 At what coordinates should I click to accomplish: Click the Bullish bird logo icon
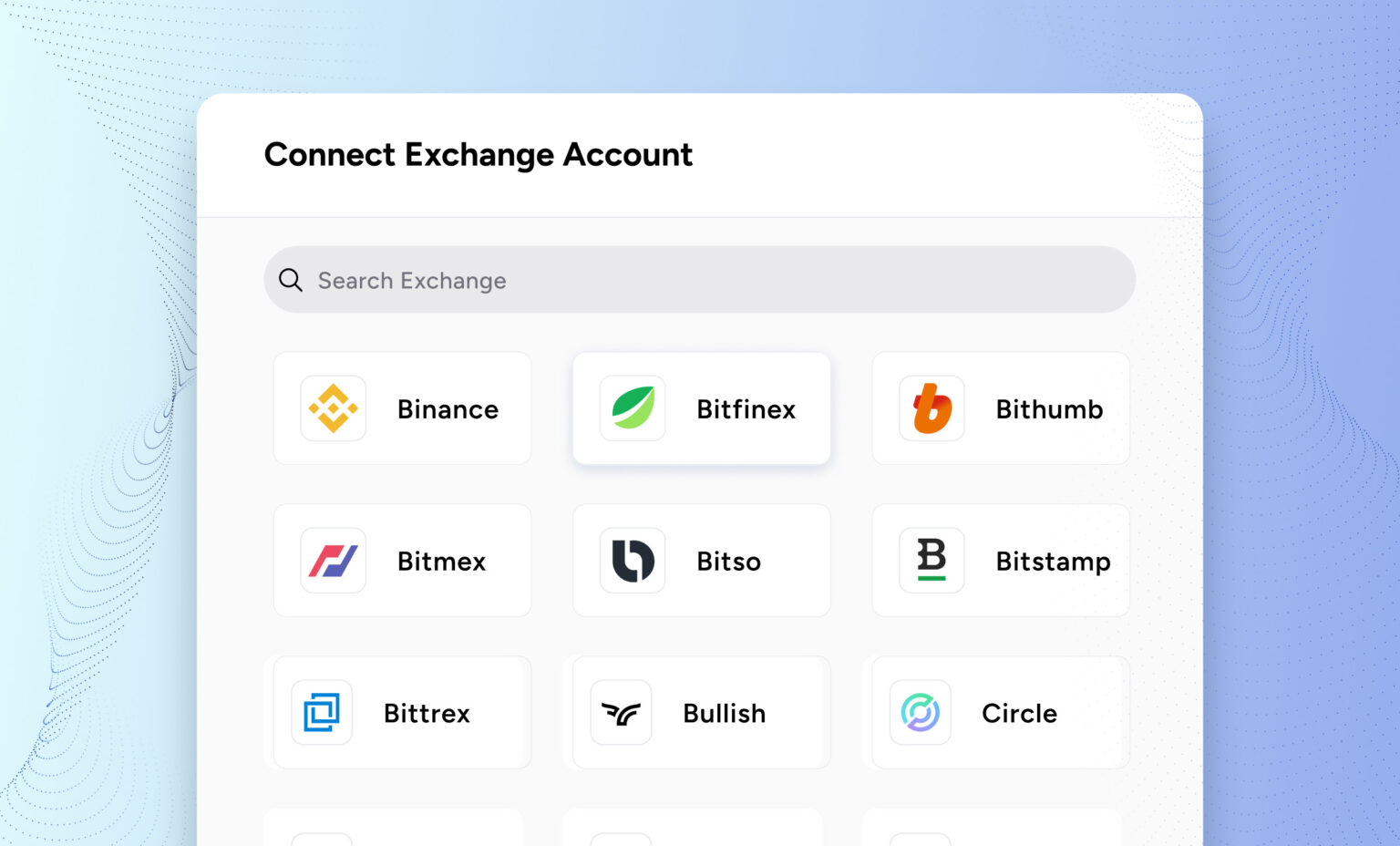coord(620,713)
